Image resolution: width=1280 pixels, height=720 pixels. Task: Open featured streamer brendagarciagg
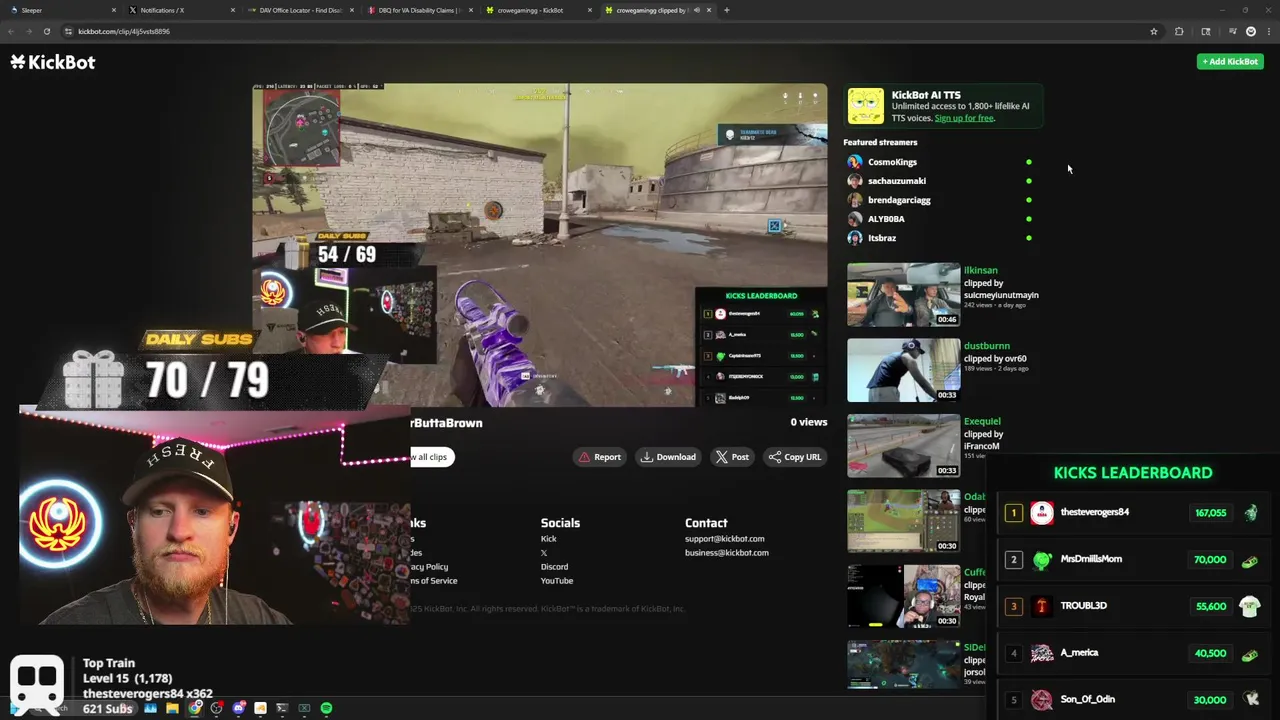(x=899, y=200)
